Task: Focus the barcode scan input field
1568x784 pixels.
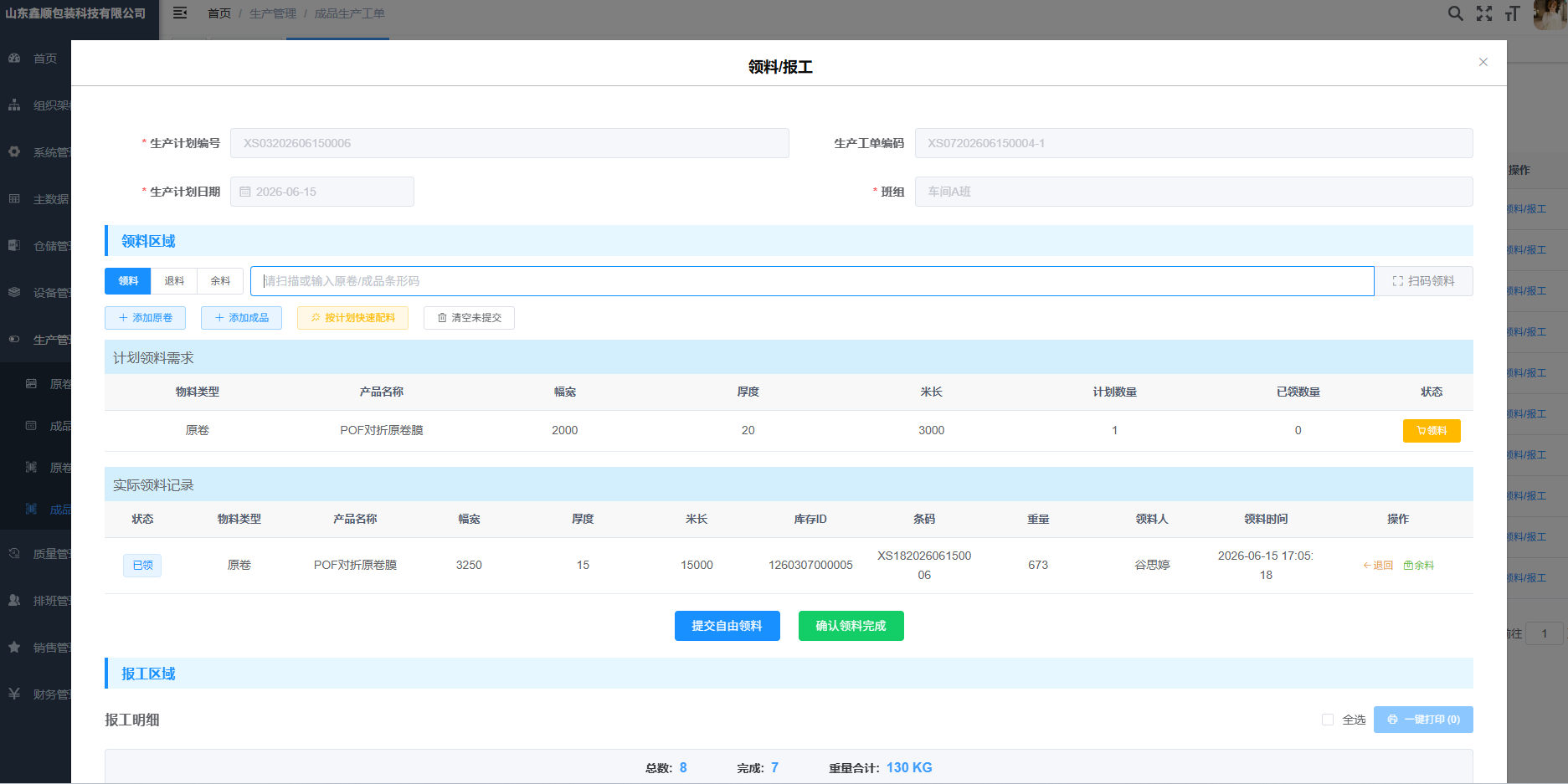Action: tap(812, 281)
